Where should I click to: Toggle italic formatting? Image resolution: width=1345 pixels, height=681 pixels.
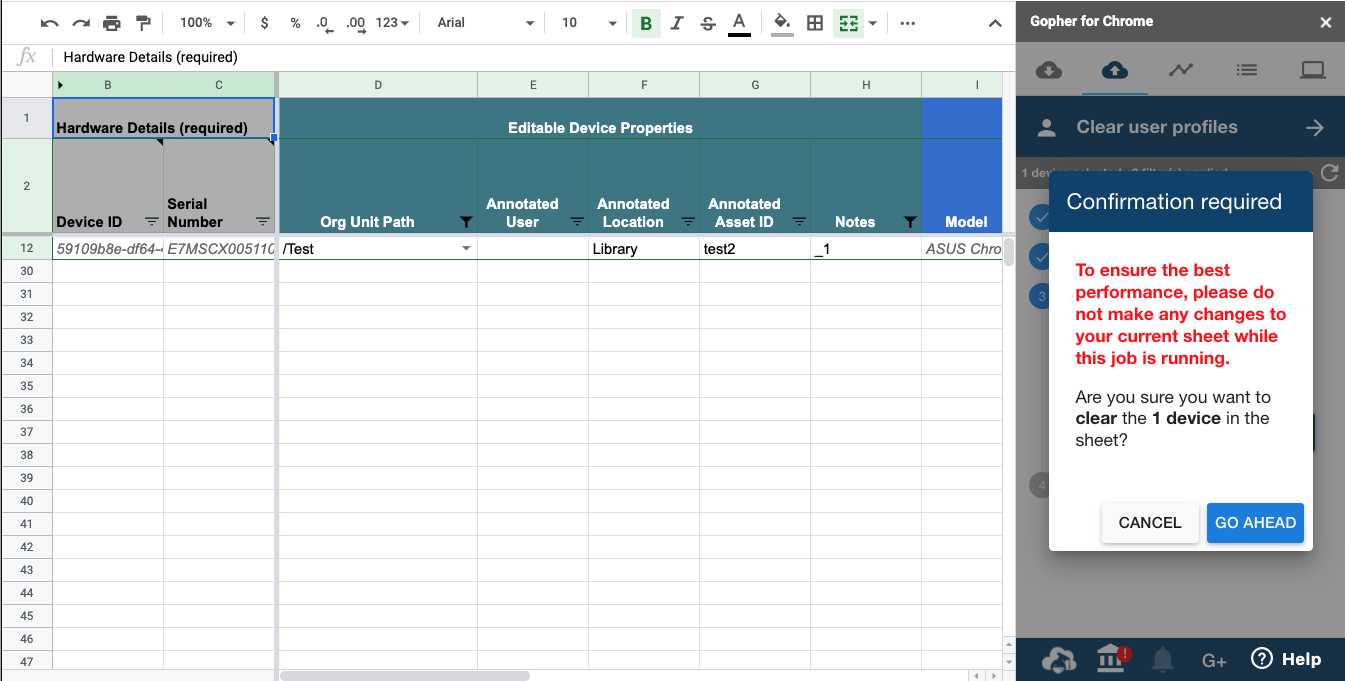coord(677,23)
